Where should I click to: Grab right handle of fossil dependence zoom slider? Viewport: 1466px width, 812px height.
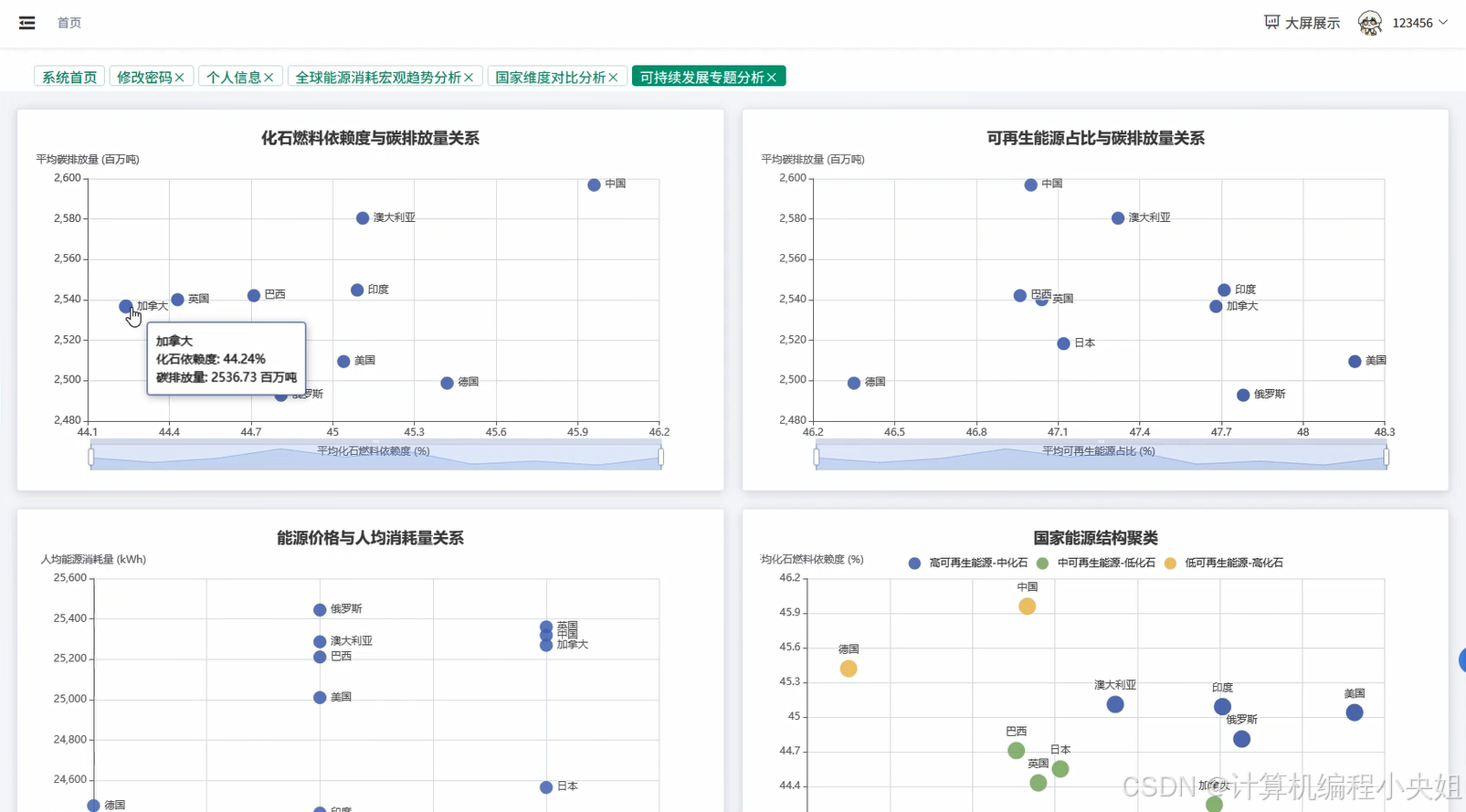tap(660, 457)
